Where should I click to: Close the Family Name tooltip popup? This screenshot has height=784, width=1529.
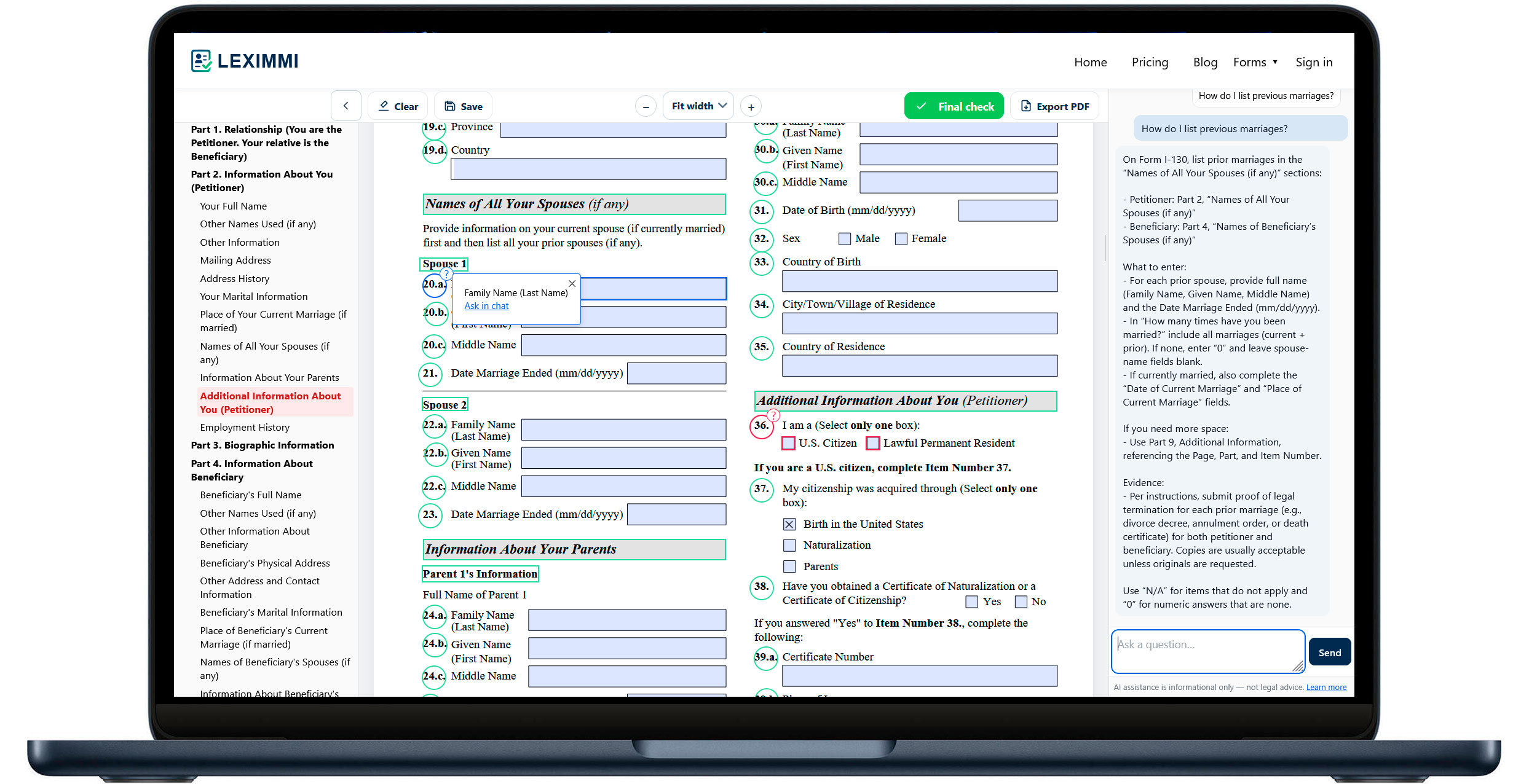point(572,283)
